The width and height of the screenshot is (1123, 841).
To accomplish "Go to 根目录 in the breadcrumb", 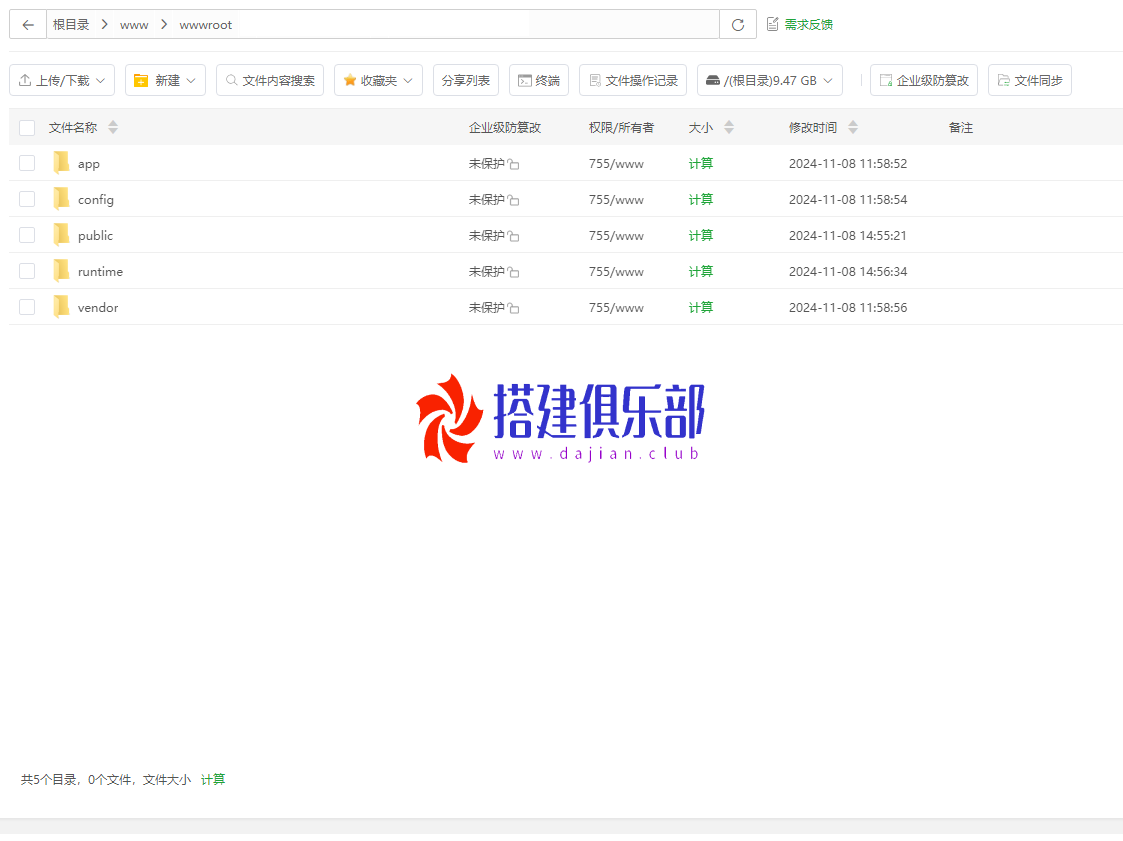I will [x=71, y=24].
